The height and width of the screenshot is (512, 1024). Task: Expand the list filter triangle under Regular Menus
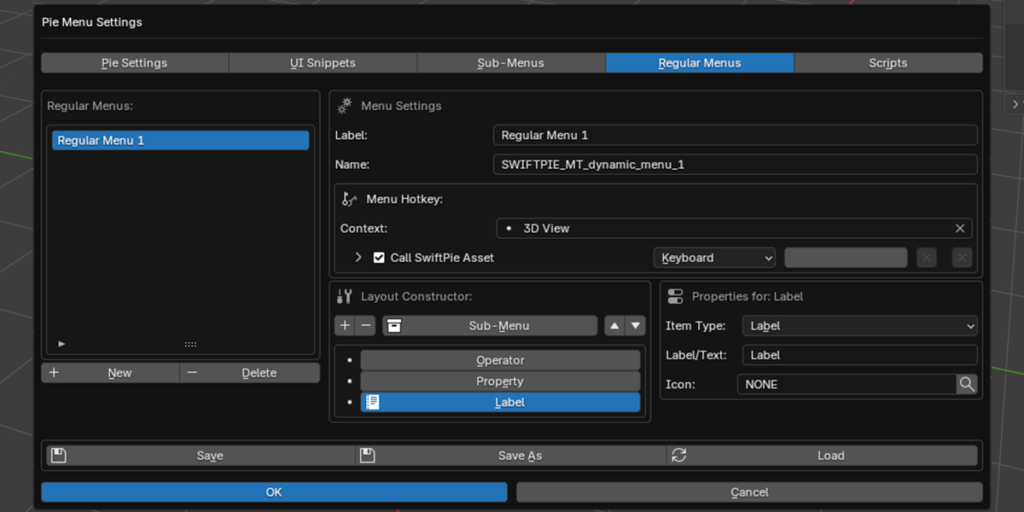click(62, 344)
